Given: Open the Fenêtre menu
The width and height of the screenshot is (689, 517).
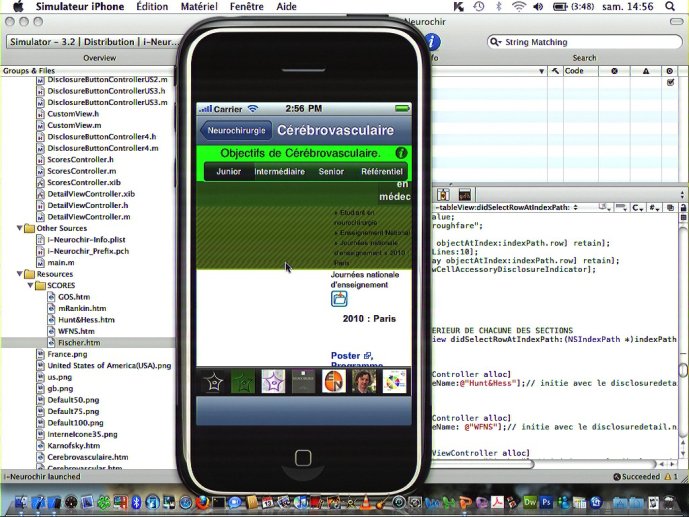Looking at the screenshot, I should 247,7.
